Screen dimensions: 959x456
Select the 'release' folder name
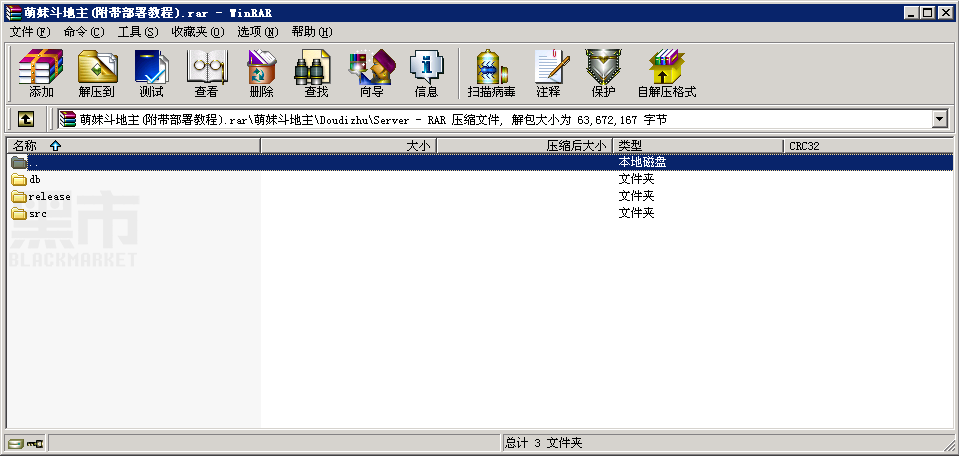point(50,197)
